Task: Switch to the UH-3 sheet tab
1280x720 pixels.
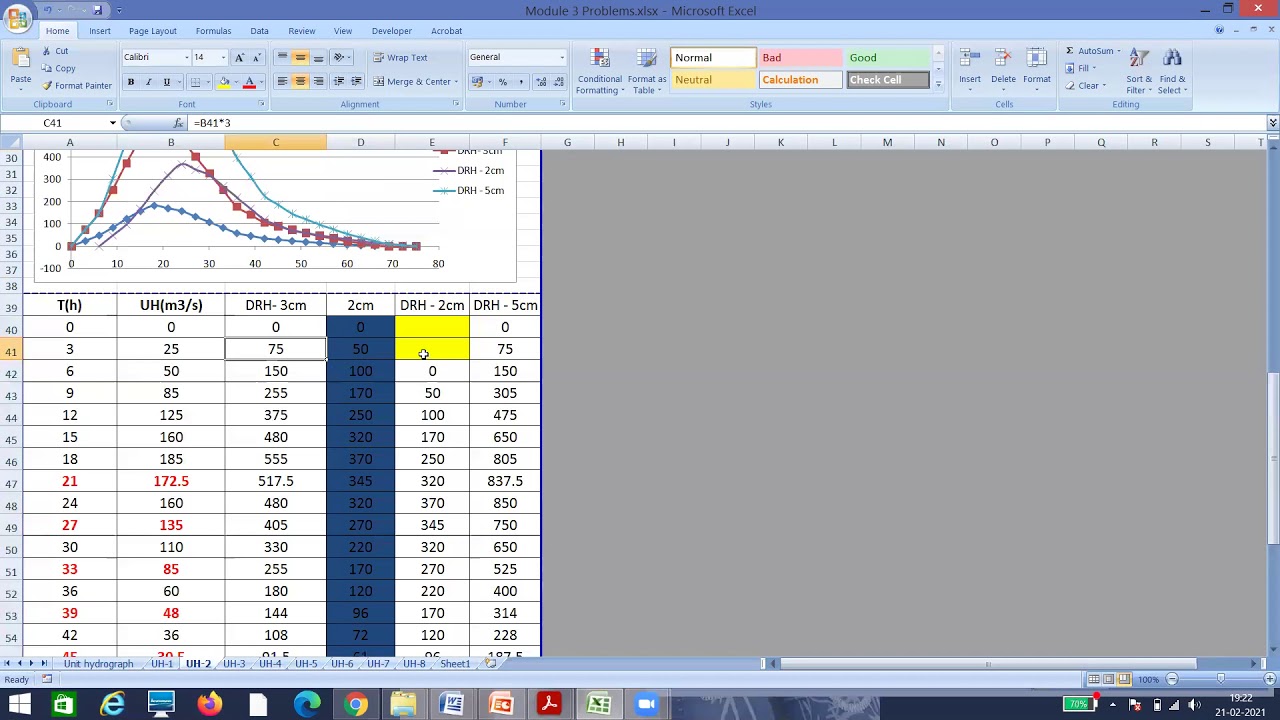Action: [234, 664]
